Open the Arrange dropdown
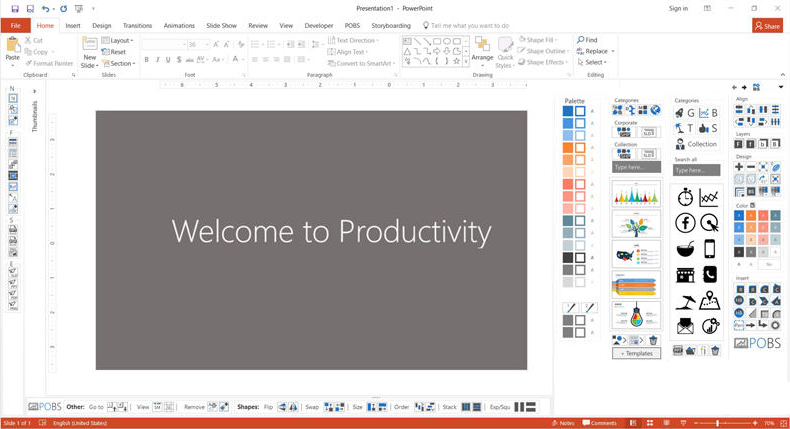790x429 pixels. [x=482, y=52]
